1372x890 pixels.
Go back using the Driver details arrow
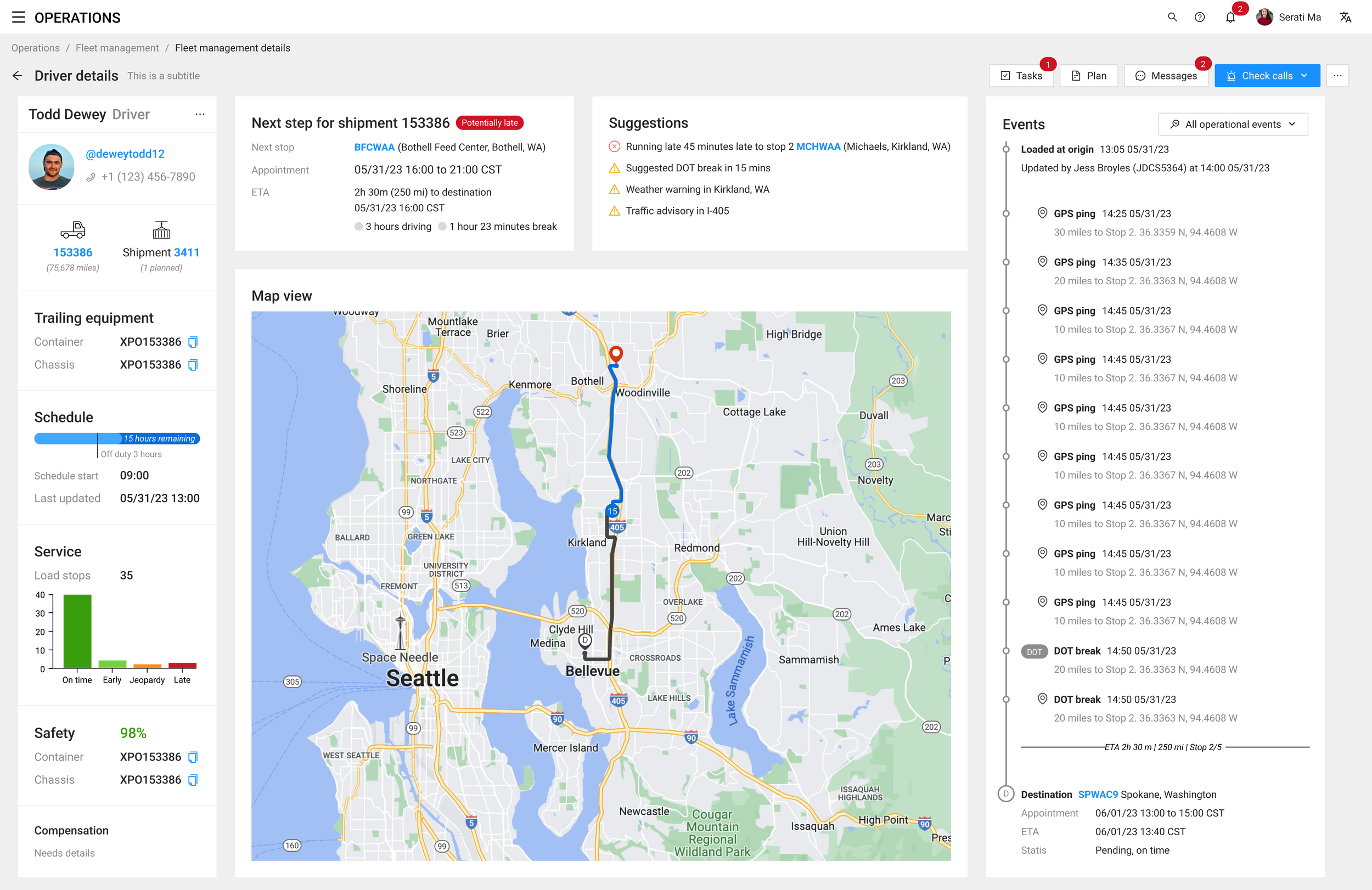coord(18,76)
